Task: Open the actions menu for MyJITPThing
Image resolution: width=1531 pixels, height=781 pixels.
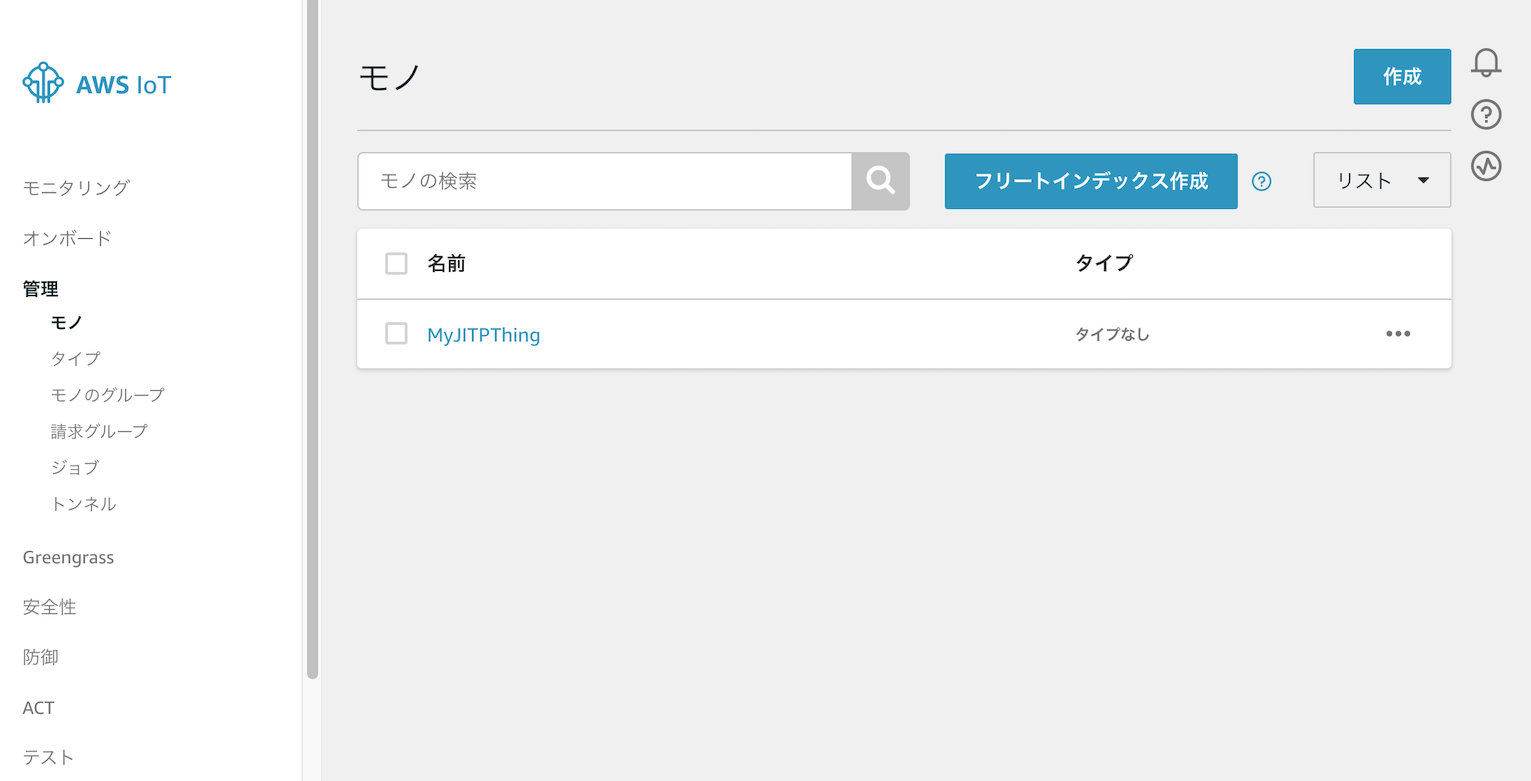Action: click(x=1398, y=334)
